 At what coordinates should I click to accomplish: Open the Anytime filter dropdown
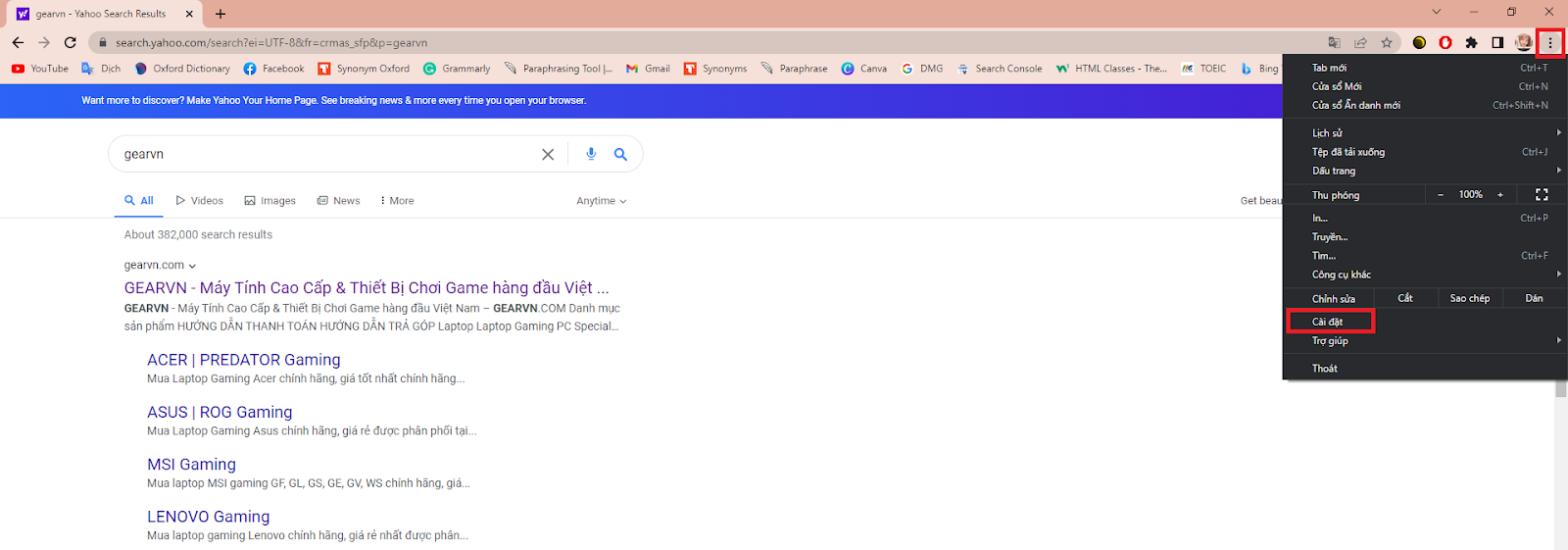(x=601, y=201)
